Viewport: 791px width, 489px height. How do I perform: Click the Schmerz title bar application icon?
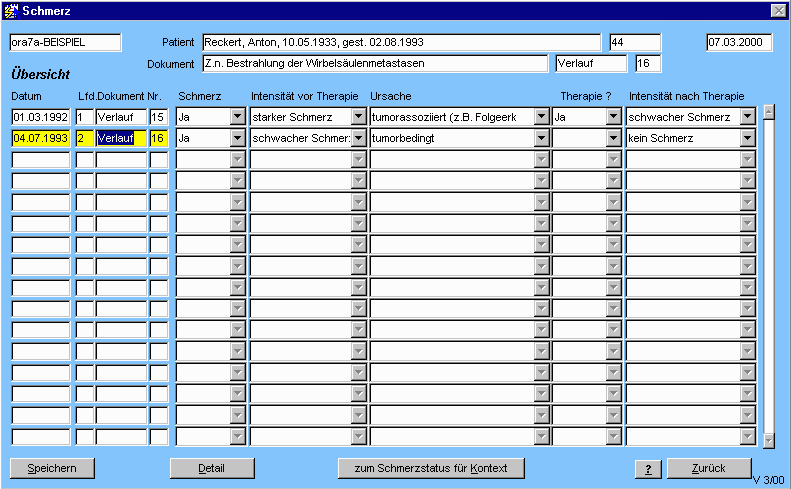11,10
